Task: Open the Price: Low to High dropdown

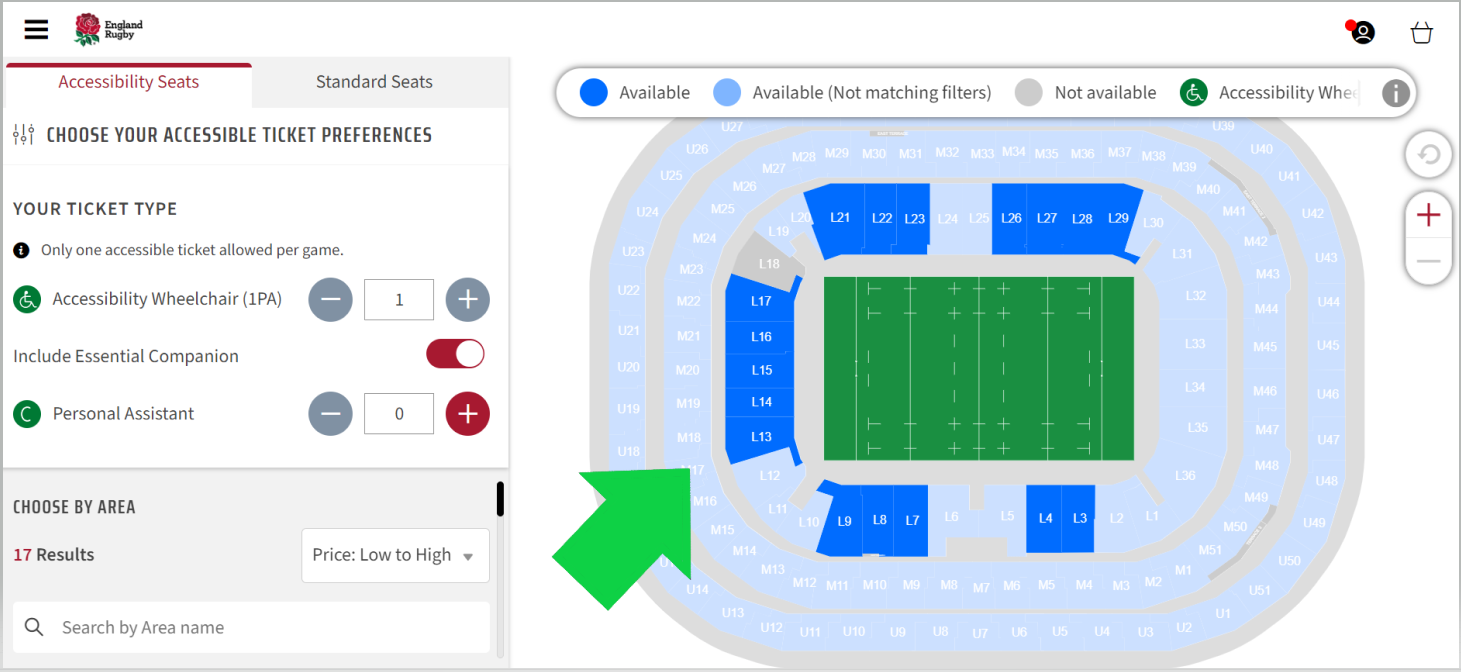Action: [x=395, y=555]
